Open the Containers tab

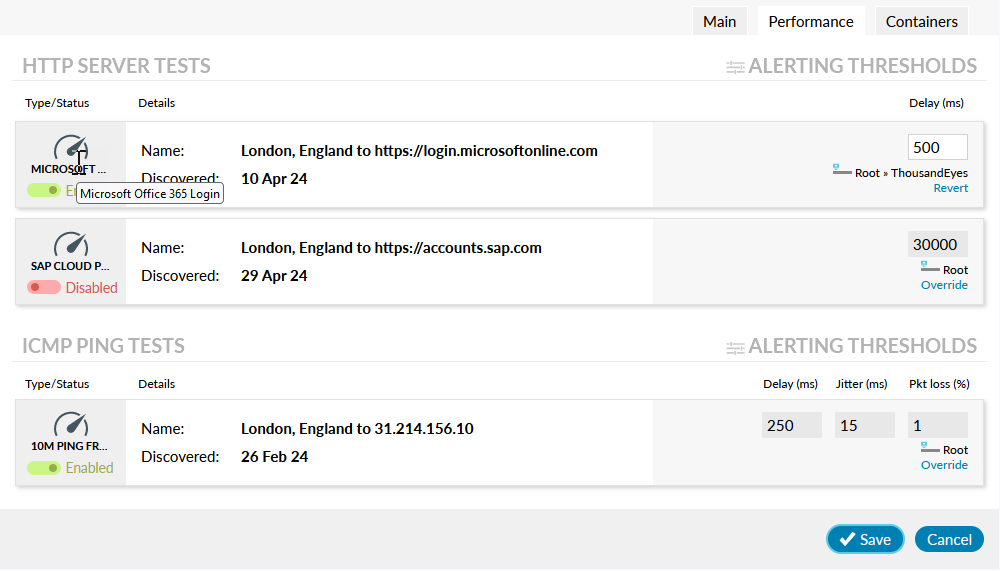point(921,21)
